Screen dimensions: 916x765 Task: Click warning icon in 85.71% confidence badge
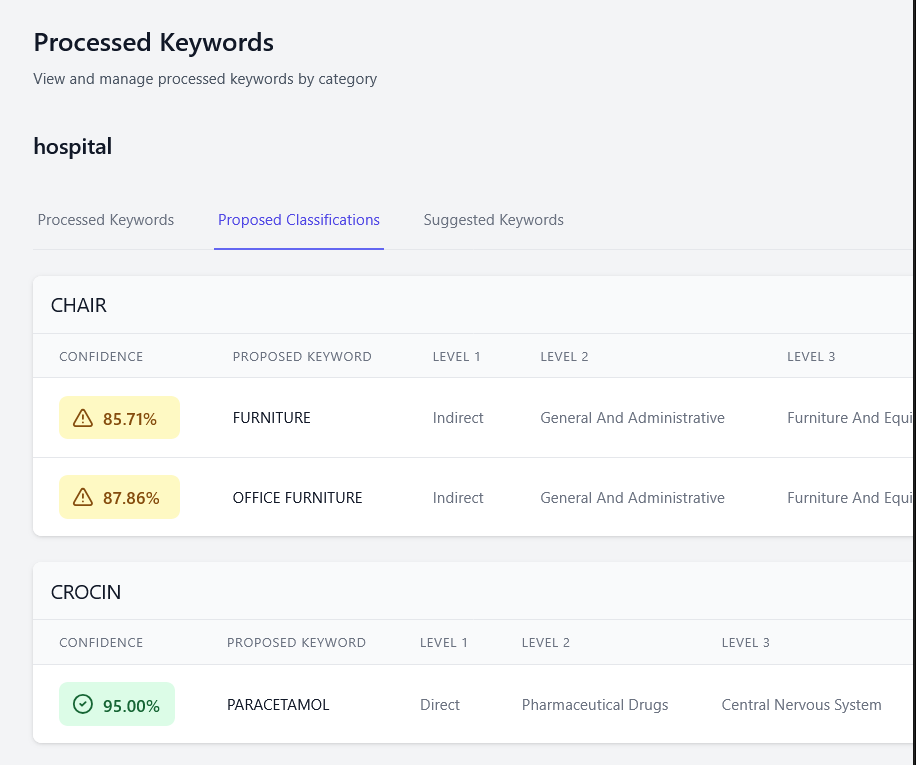pos(83,418)
